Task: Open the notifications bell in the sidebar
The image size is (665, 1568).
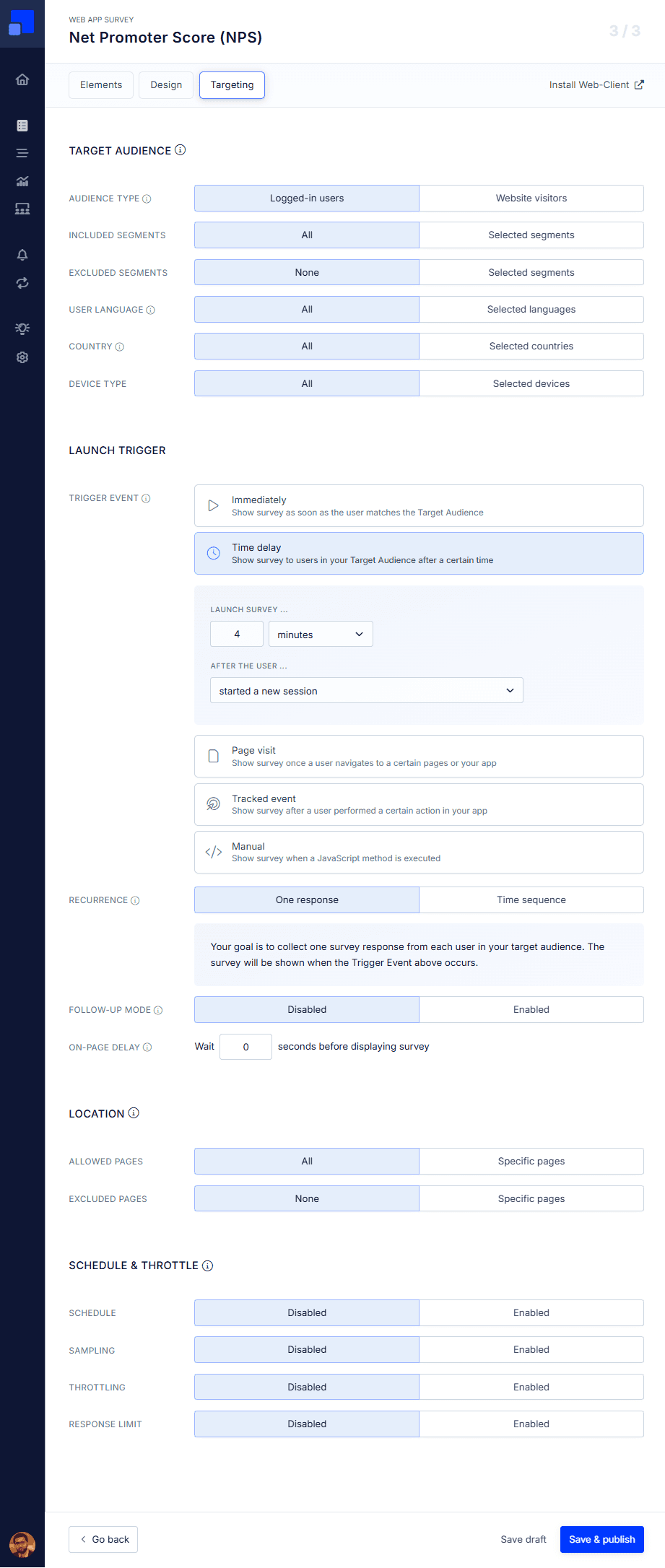Action: click(22, 255)
